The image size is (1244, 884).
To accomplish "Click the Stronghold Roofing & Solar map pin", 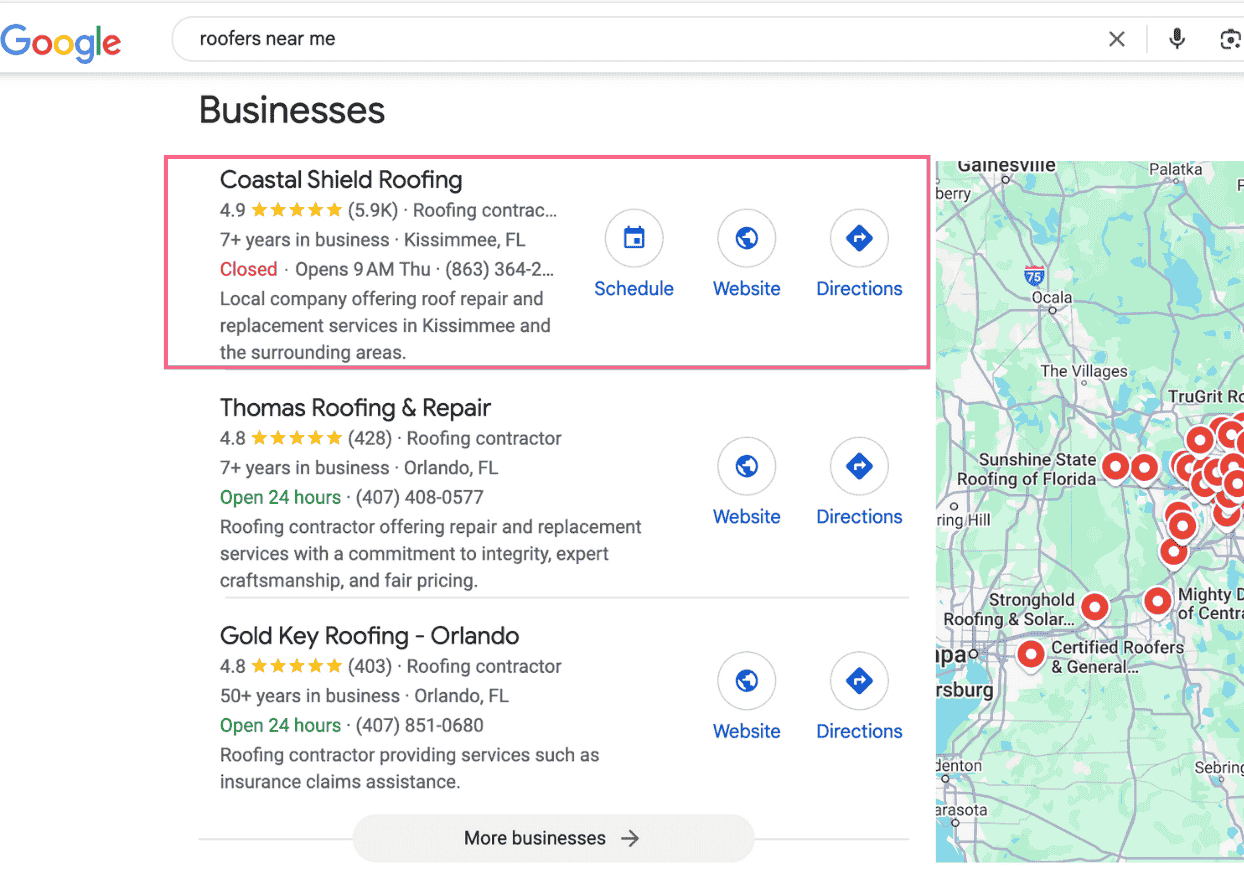I will (x=1095, y=607).
